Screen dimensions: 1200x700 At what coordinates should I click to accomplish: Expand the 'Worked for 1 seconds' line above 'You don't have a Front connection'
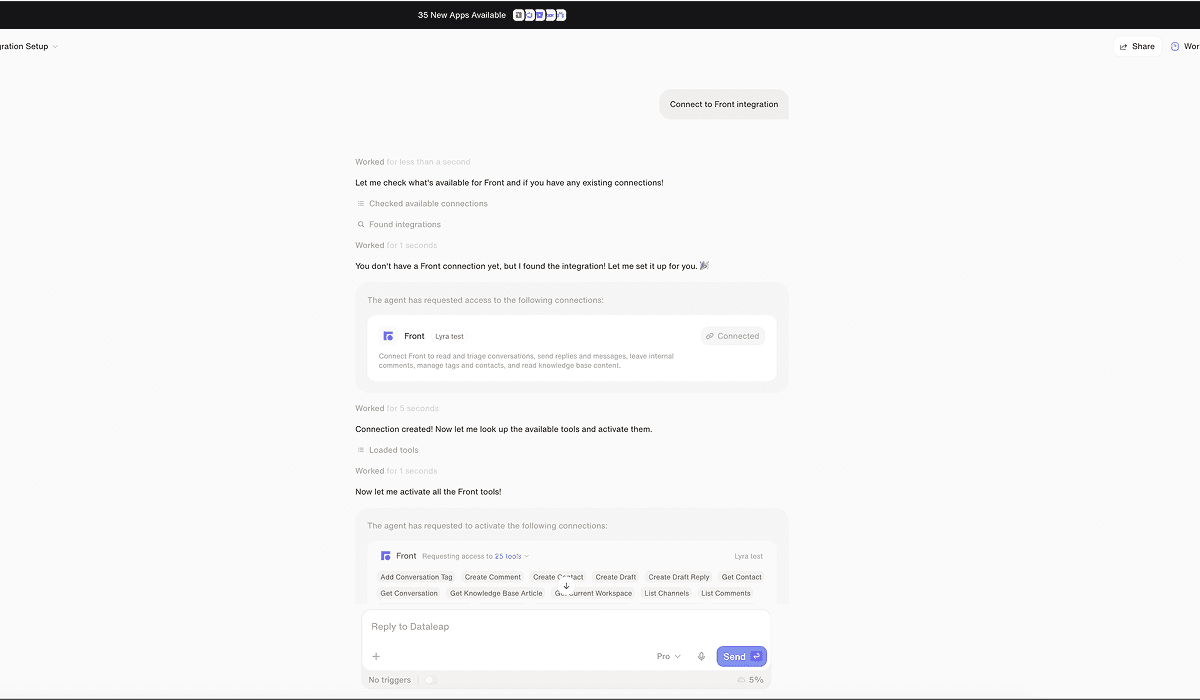point(396,245)
